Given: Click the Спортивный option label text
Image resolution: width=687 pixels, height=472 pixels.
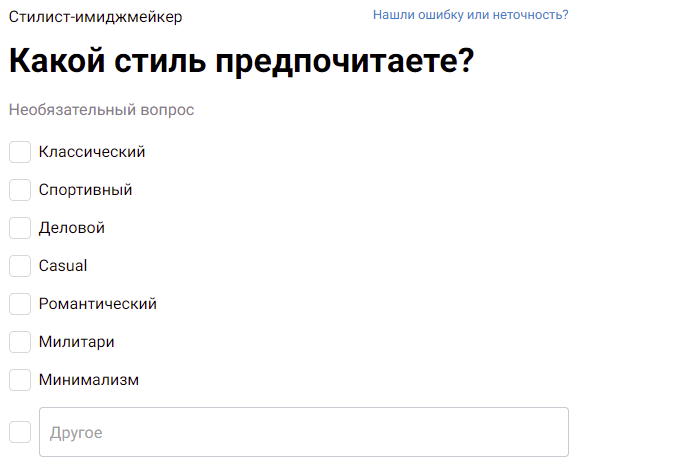Looking at the screenshot, I should tap(85, 190).
